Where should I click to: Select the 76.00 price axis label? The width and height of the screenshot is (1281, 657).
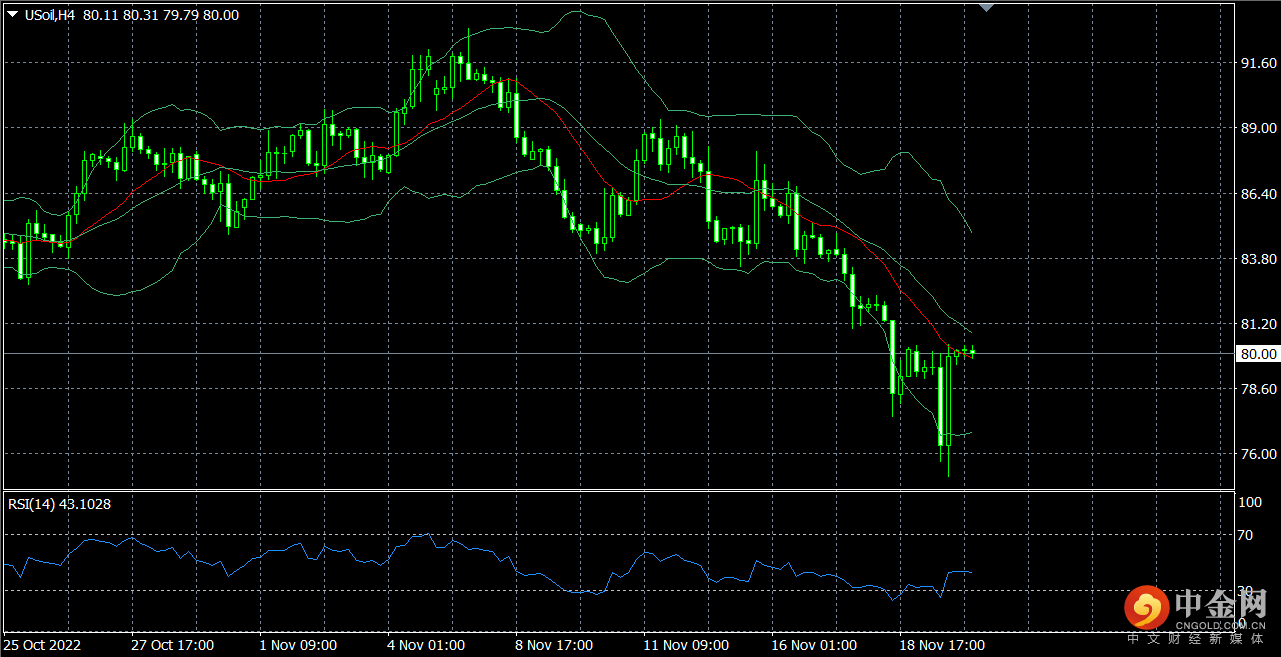tap(1258, 454)
